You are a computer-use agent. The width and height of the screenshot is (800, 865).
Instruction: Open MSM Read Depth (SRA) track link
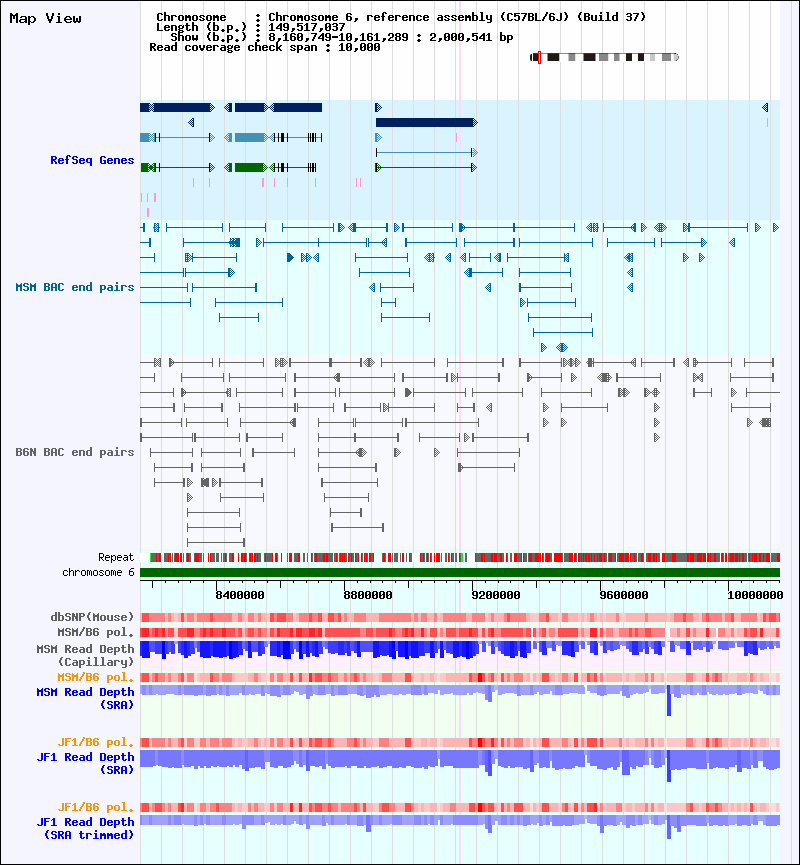[x=86, y=698]
